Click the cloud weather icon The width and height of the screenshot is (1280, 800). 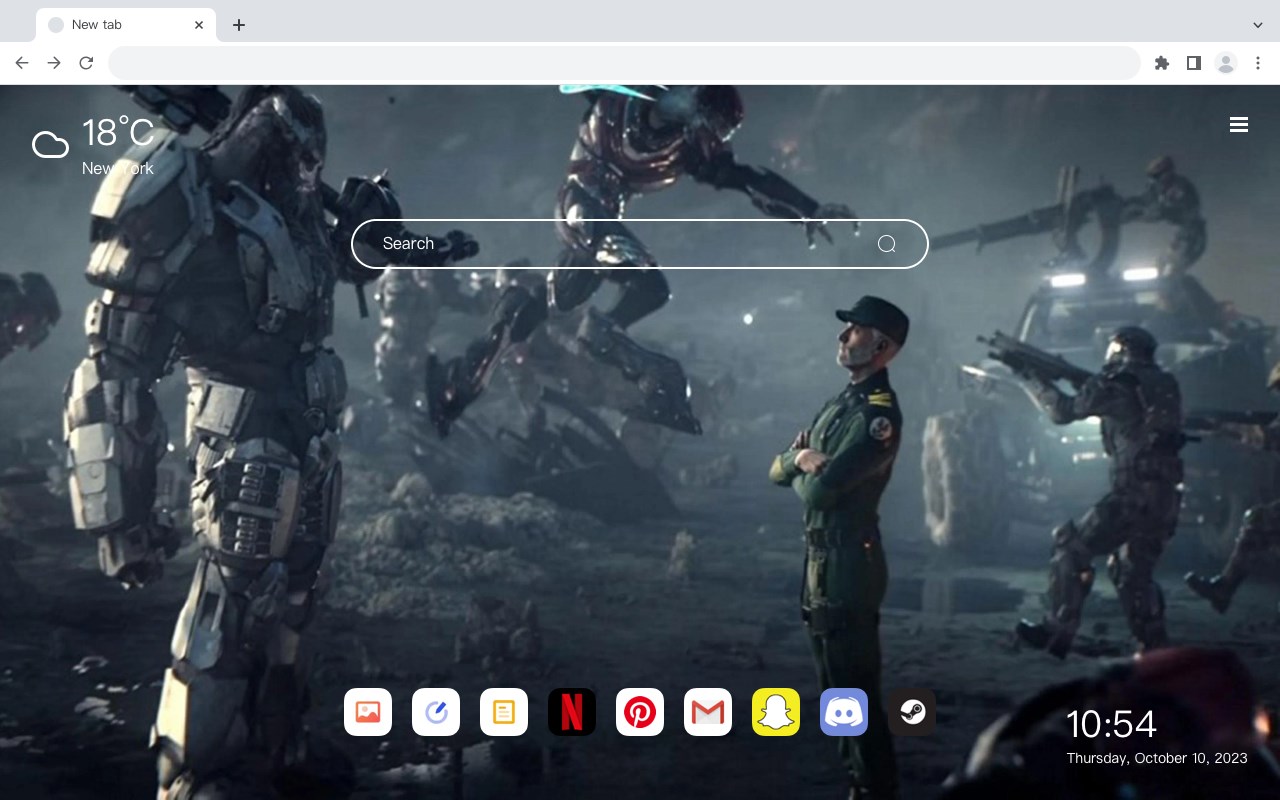coord(50,146)
